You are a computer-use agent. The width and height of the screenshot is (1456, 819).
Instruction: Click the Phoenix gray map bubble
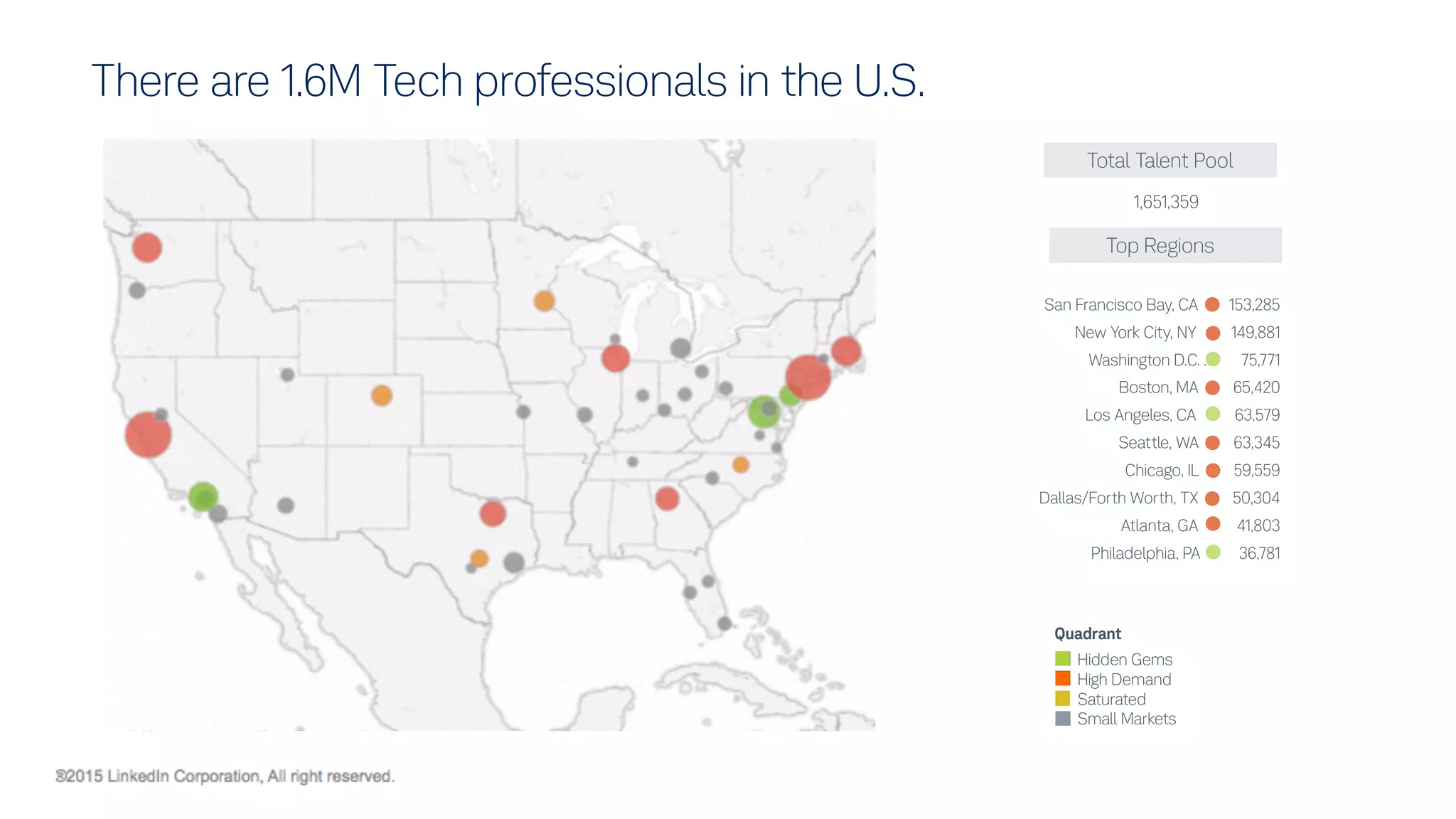(x=286, y=505)
